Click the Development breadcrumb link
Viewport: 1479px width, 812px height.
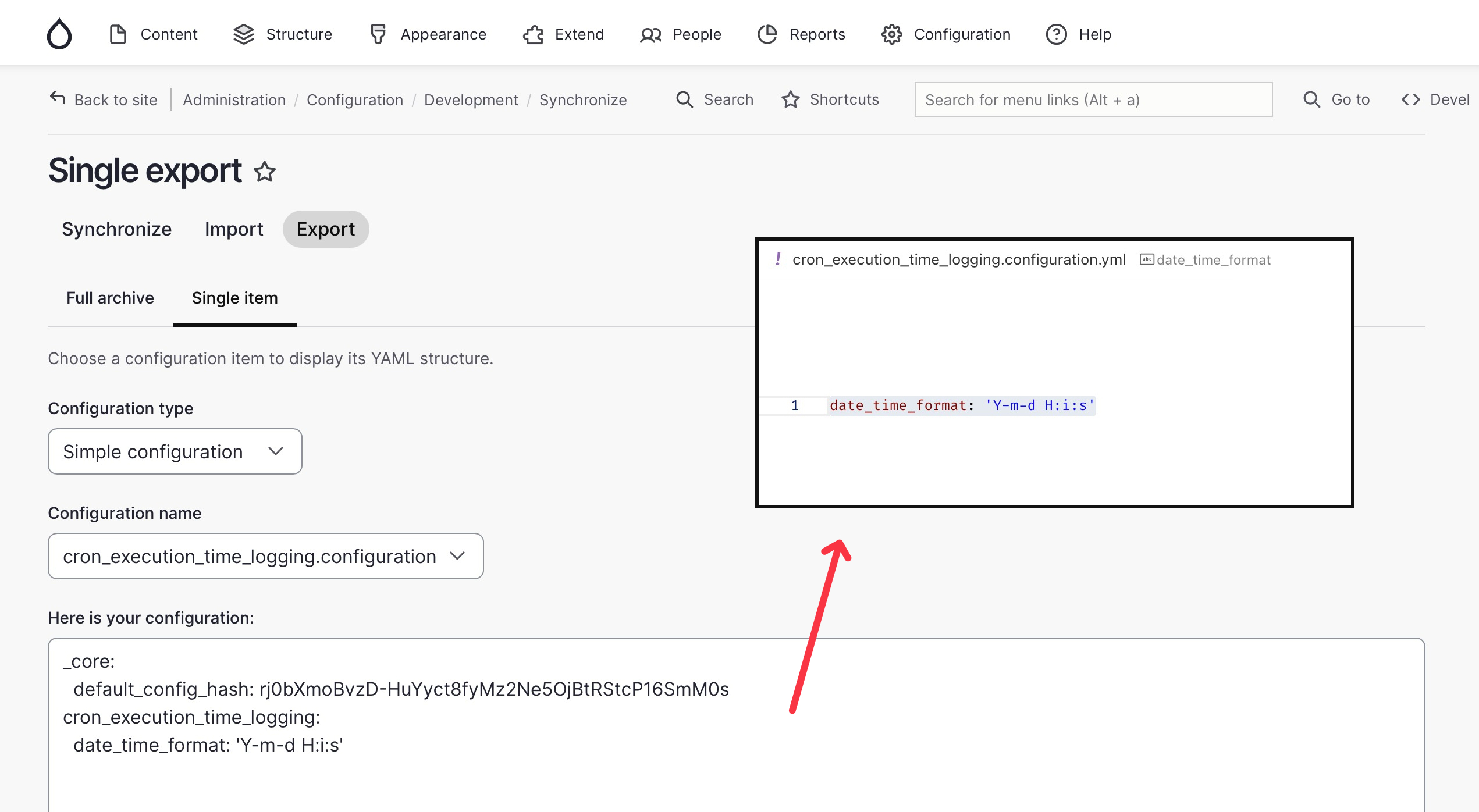click(x=471, y=99)
